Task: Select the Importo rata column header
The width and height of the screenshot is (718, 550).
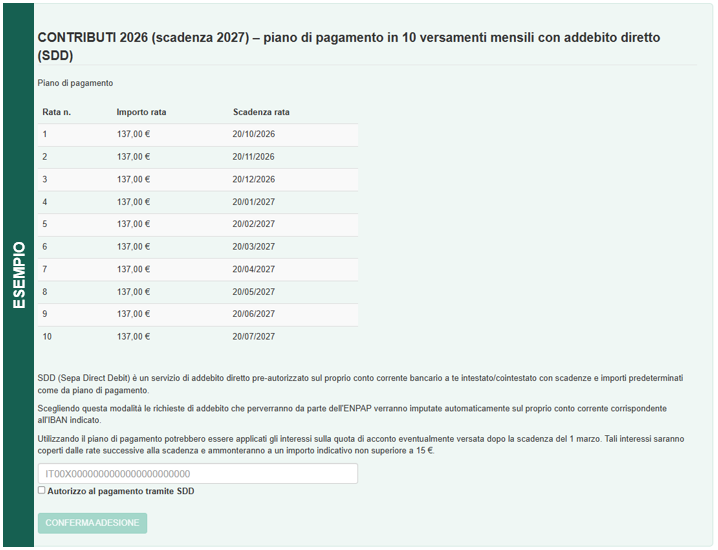Action: click(x=141, y=112)
